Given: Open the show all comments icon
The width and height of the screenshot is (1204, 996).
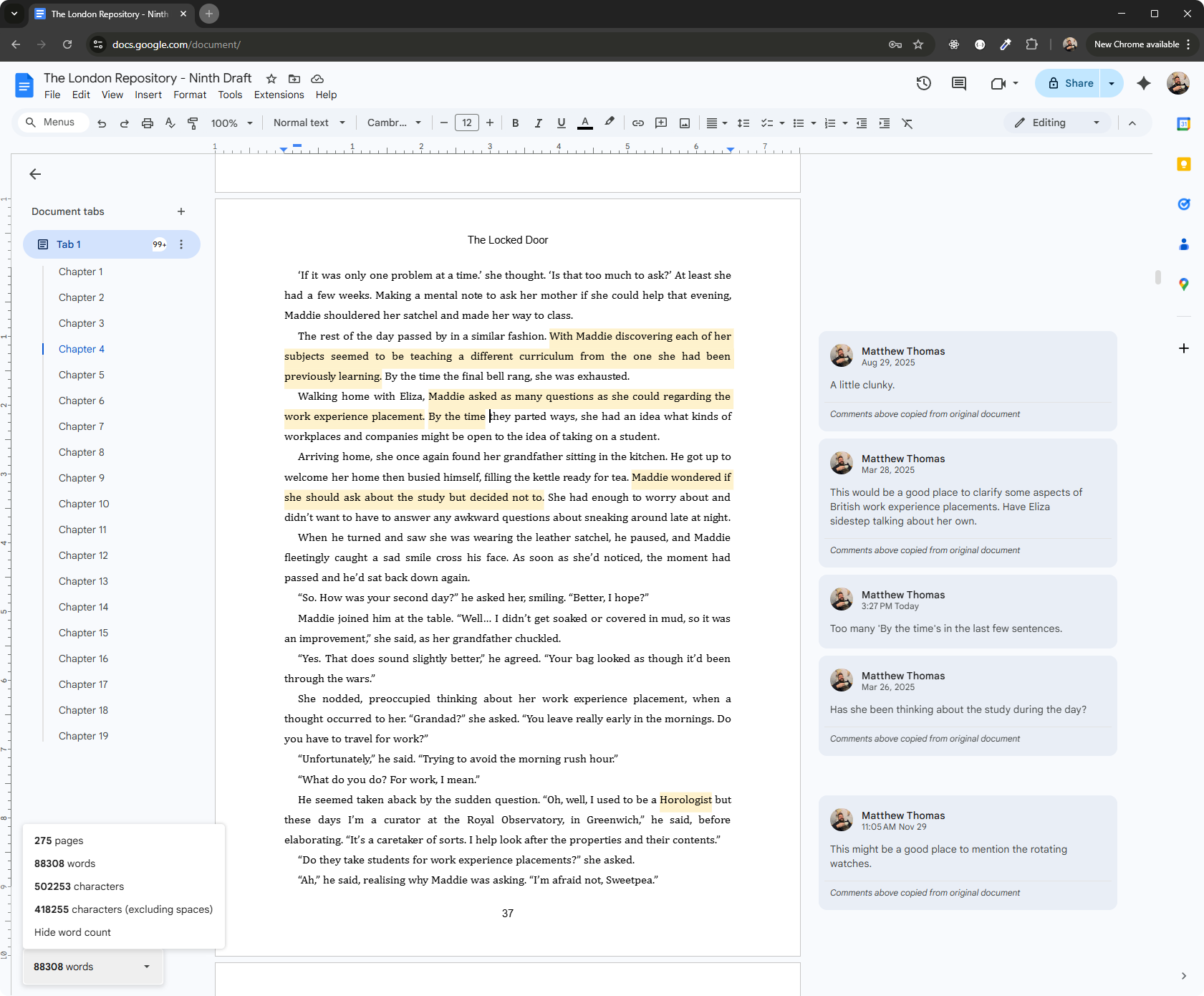Looking at the screenshot, I should click(x=958, y=83).
